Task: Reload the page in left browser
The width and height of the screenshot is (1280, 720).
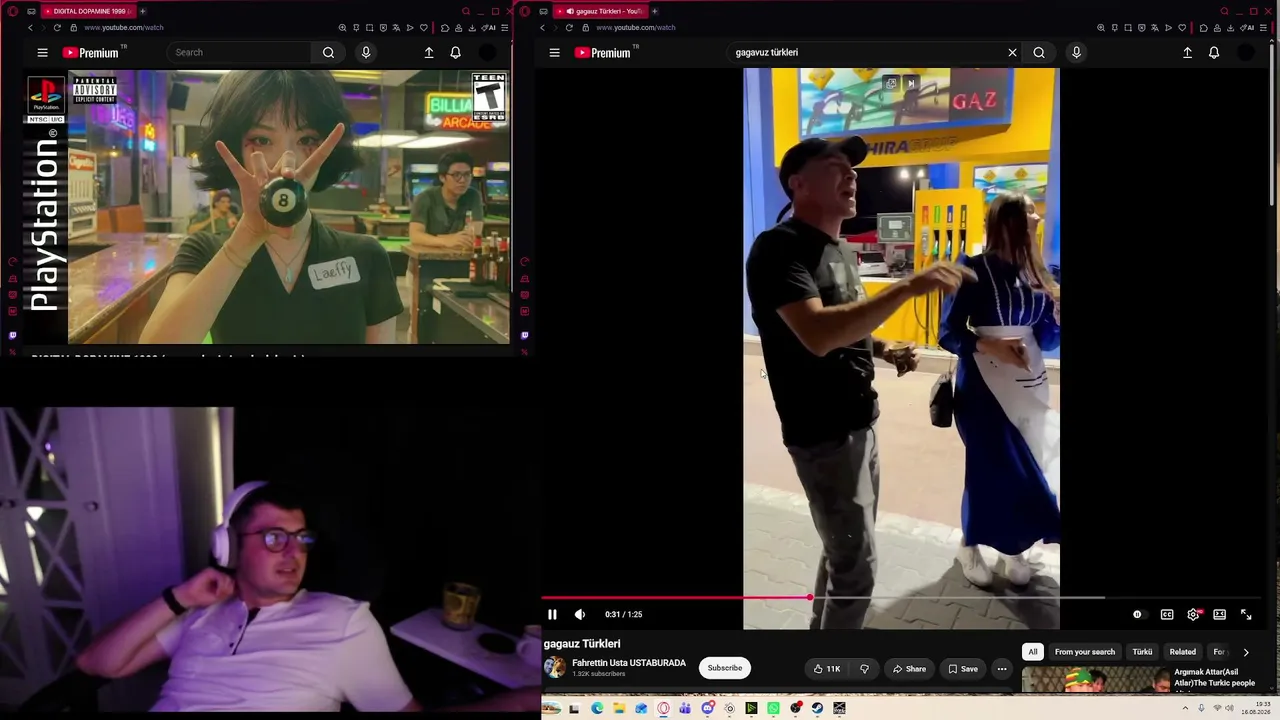Action: tap(57, 28)
